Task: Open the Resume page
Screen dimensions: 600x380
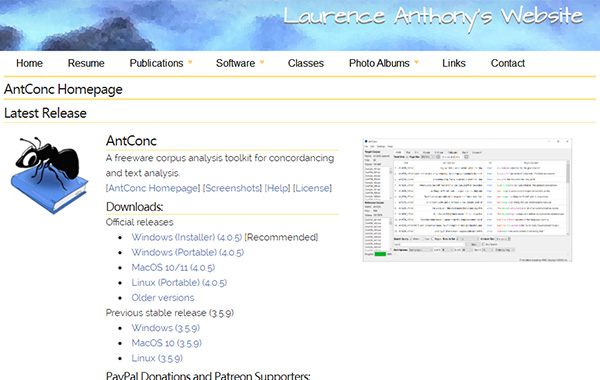Action: click(x=86, y=63)
